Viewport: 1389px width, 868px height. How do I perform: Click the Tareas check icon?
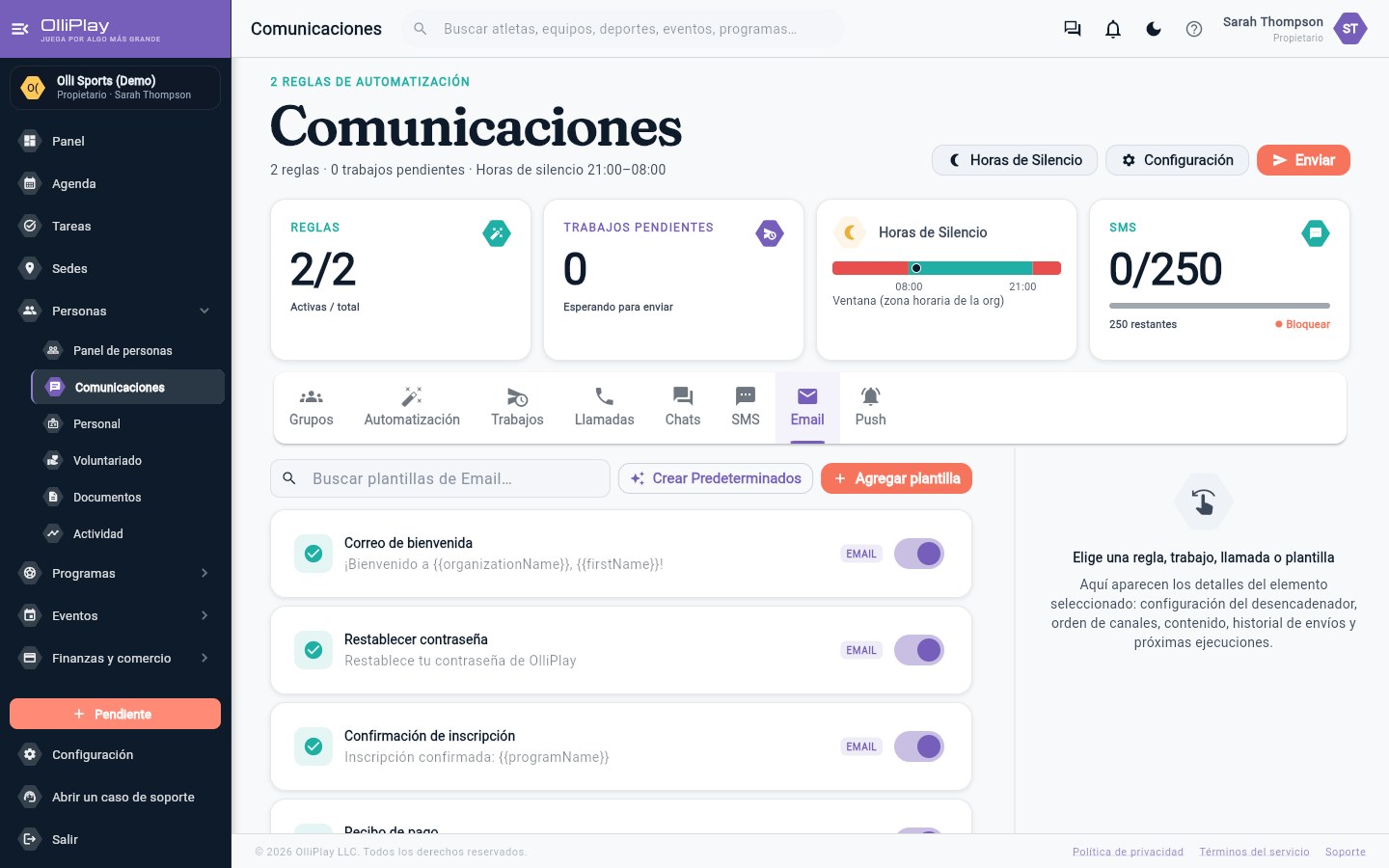click(x=30, y=226)
